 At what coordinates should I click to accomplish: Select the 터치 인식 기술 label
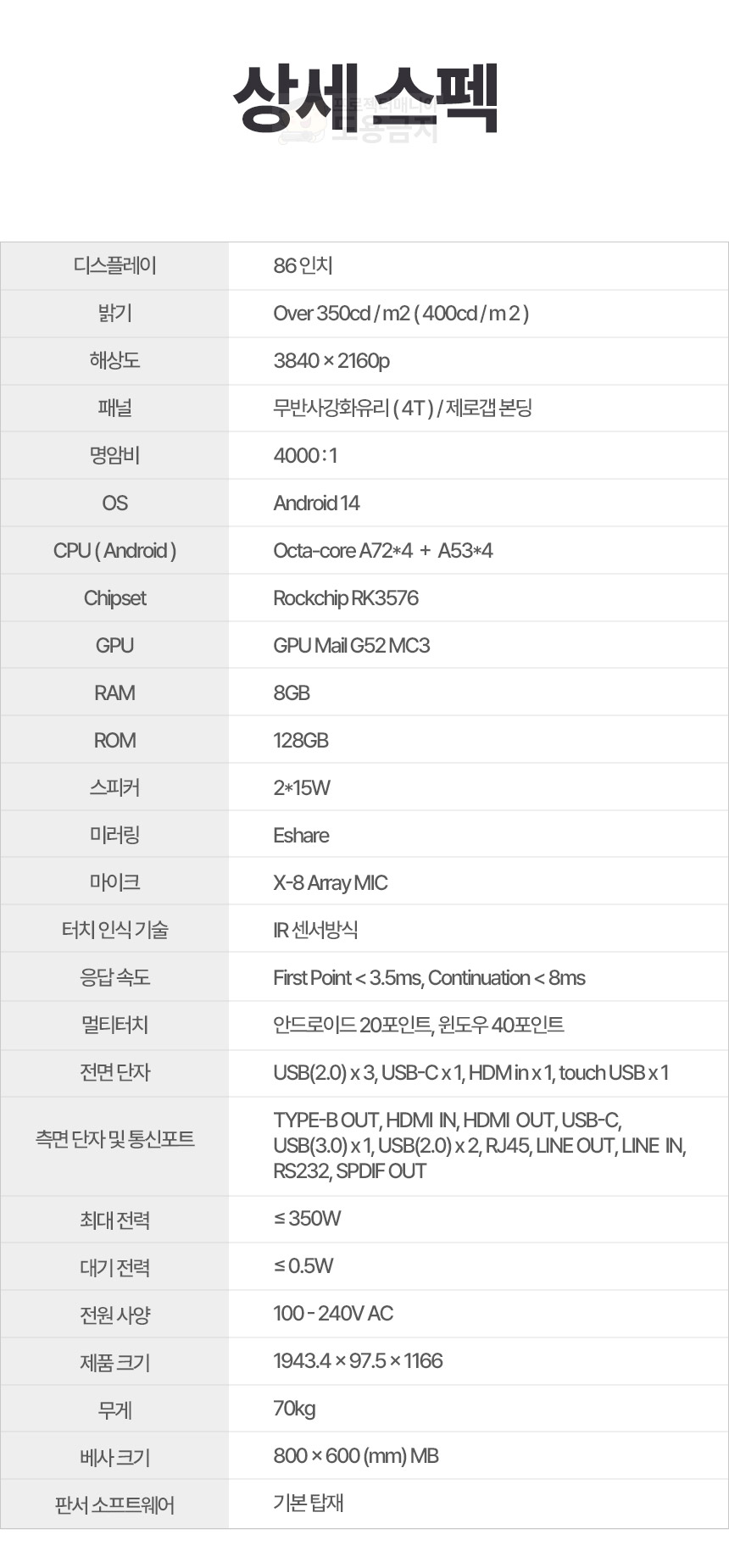pyautogui.click(x=114, y=931)
